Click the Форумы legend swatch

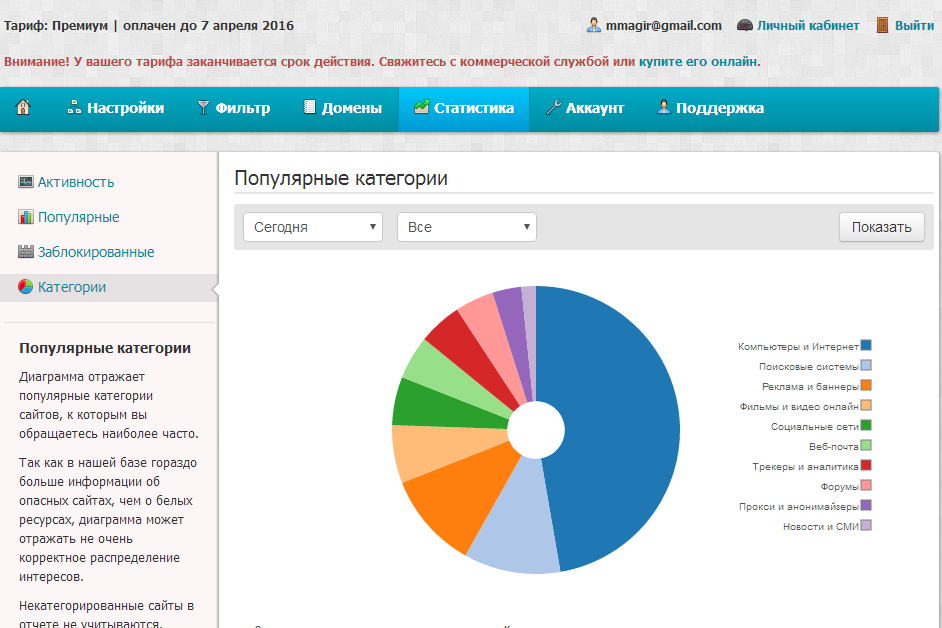coord(866,485)
